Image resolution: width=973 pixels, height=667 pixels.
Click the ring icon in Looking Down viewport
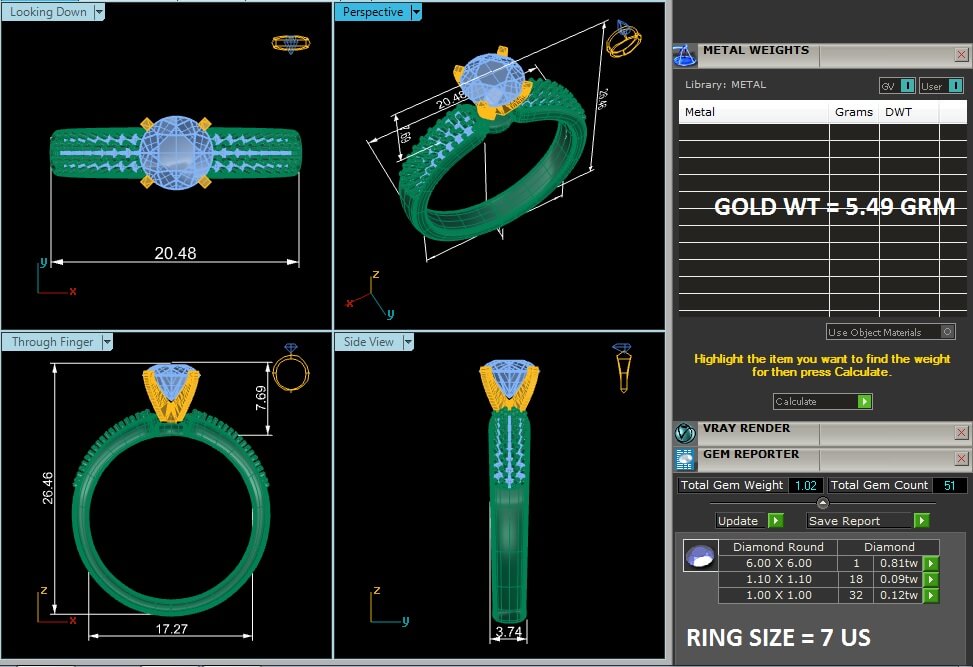pos(291,43)
